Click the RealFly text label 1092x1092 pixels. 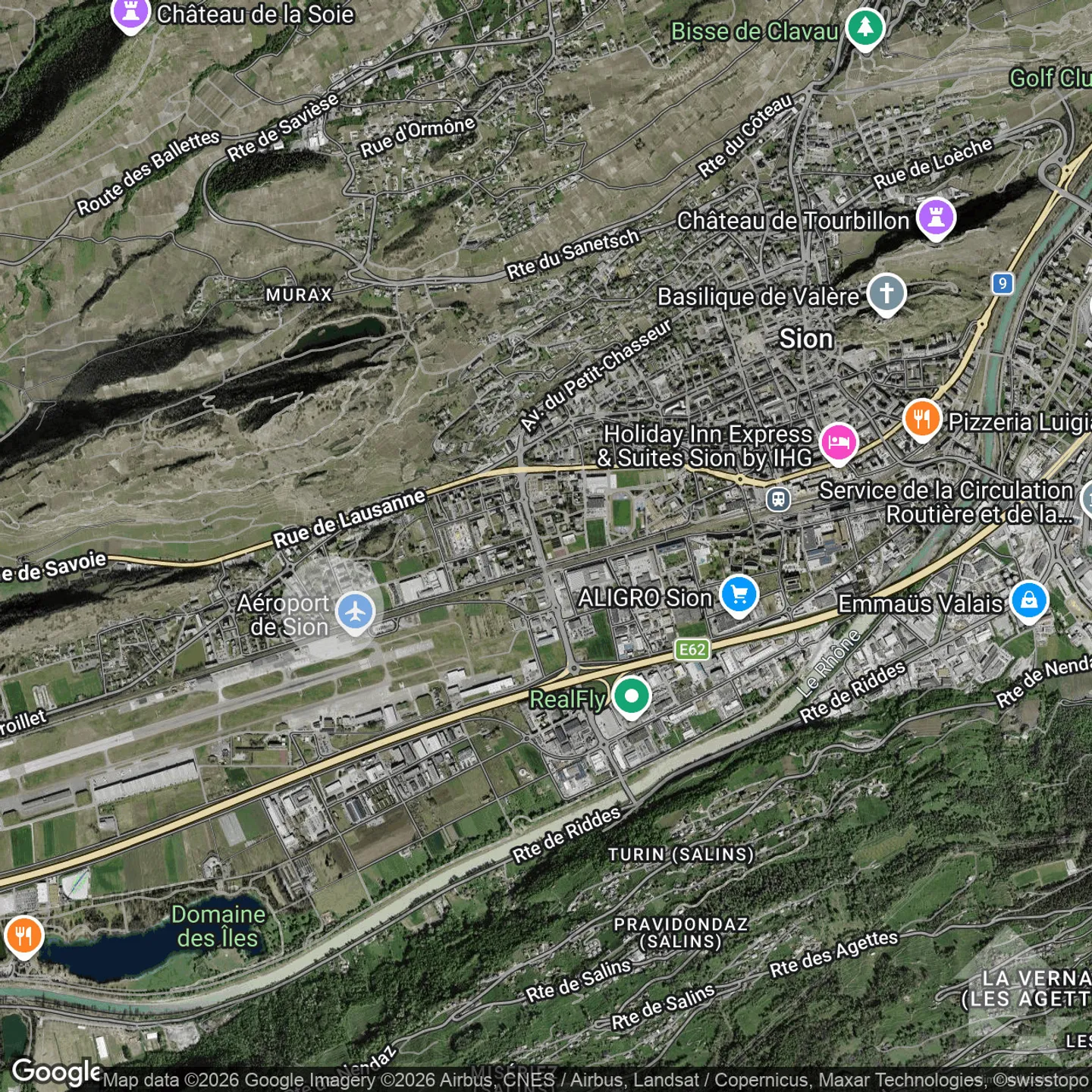click(567, 699)
